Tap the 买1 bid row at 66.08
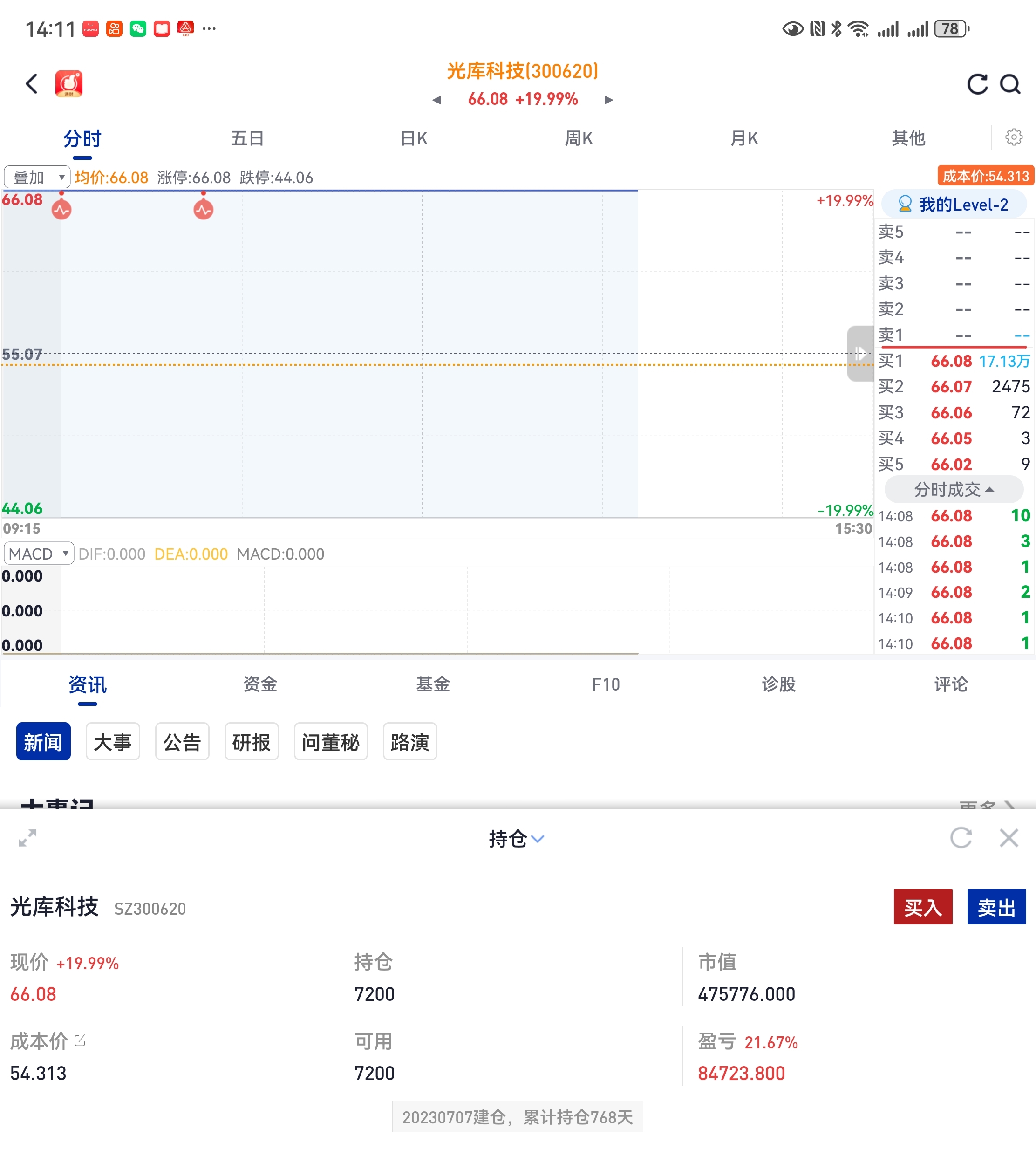The height and width of the screenshot is (1163, 1036). click(x=954, y=361)
